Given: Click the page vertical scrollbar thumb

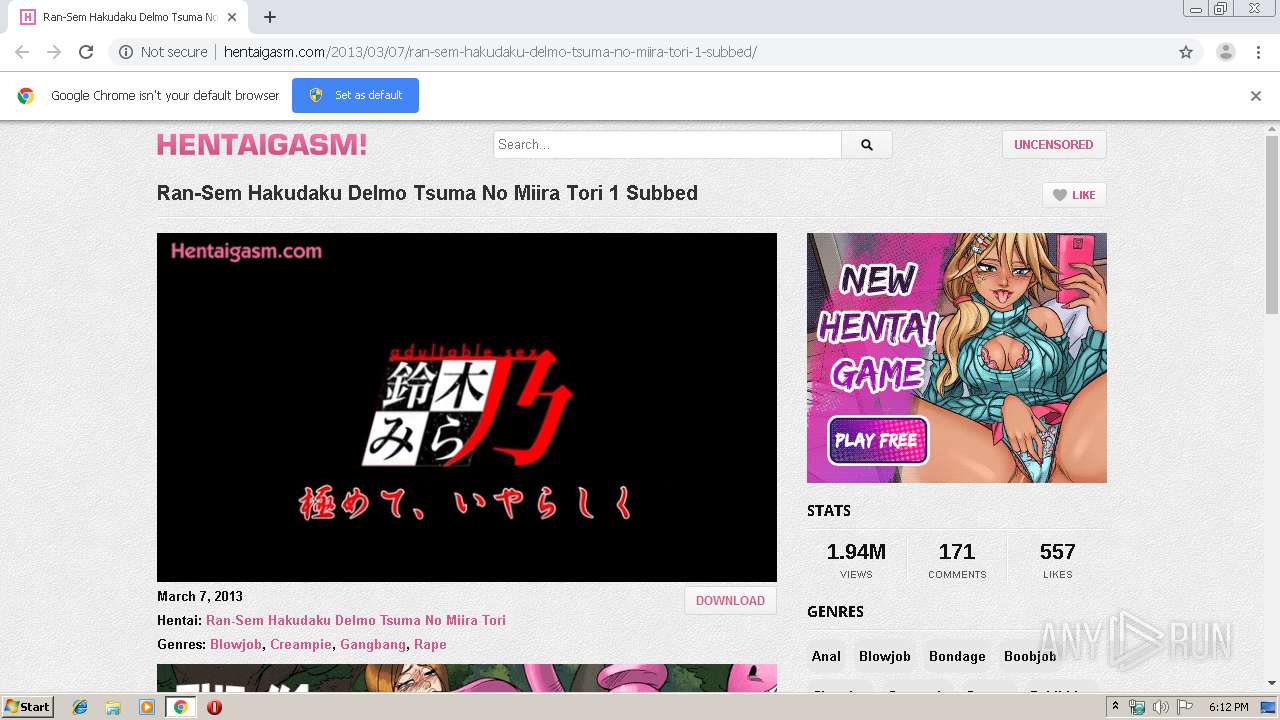Looking at the screenshot, I should click(1272, 225).
